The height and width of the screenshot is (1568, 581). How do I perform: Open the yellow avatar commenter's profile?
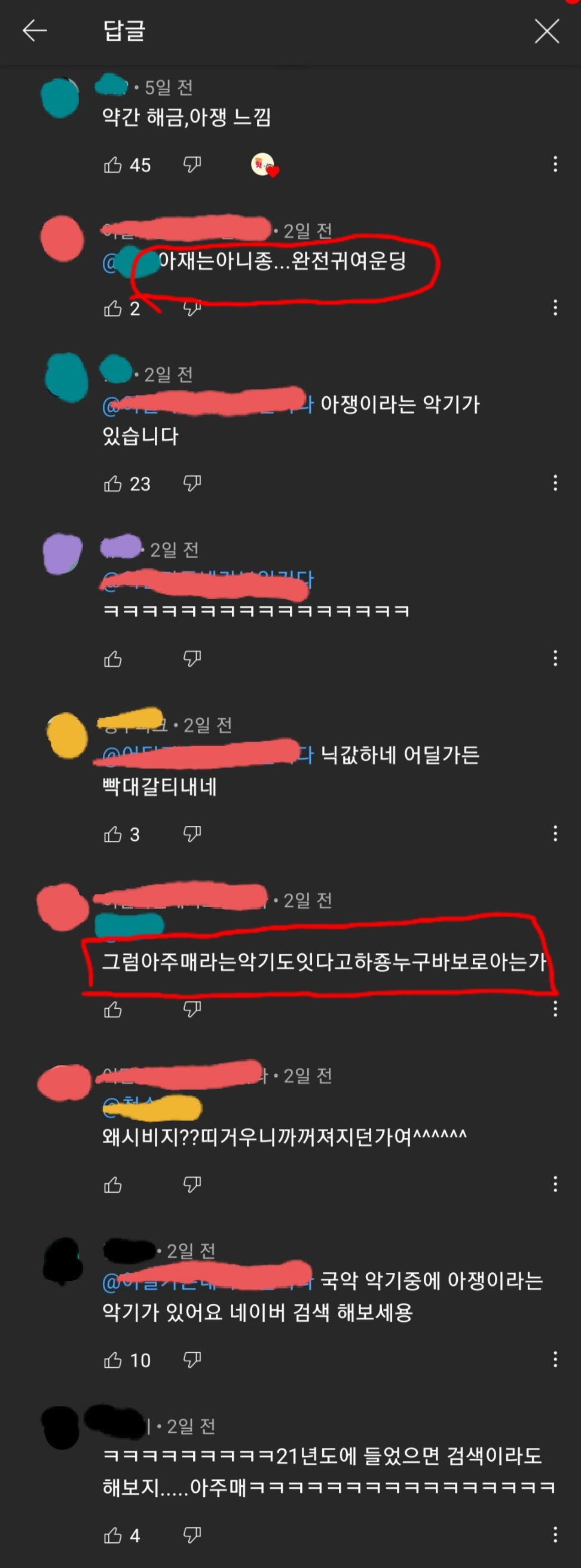(67, 736)
